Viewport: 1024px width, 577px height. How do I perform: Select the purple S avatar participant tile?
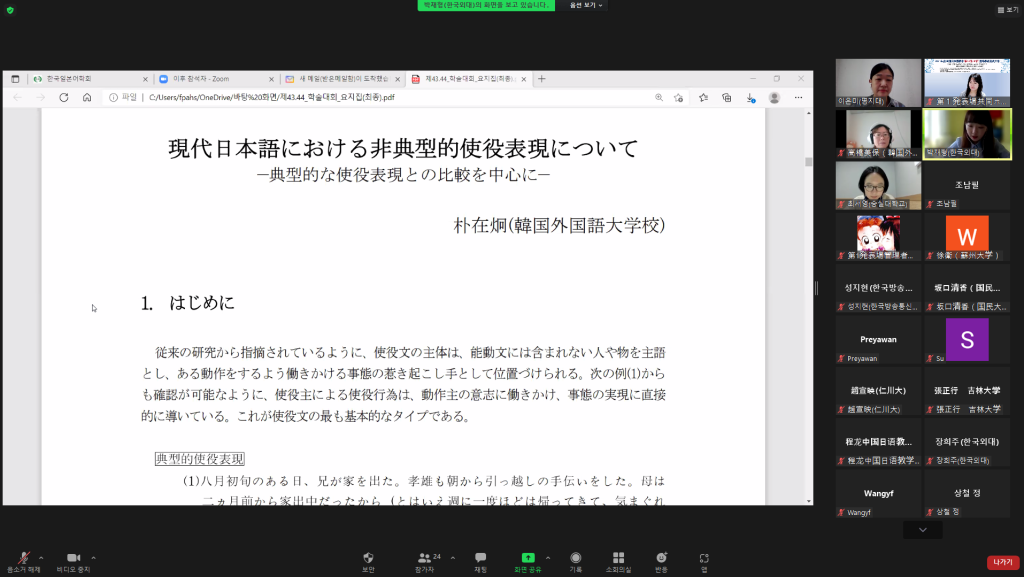967,340
